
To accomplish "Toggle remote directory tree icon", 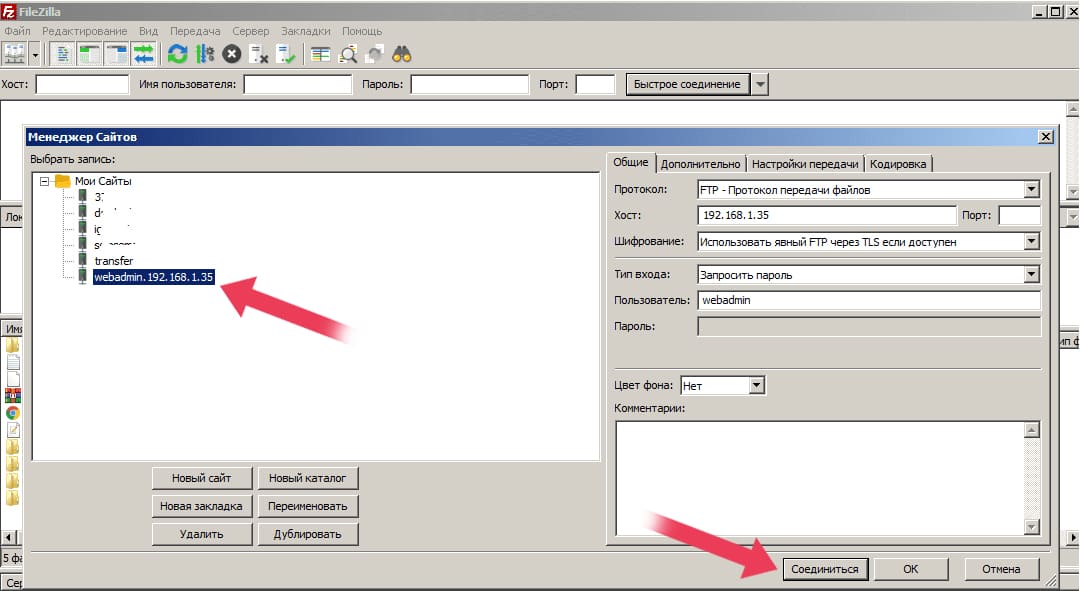I will 116,54.
